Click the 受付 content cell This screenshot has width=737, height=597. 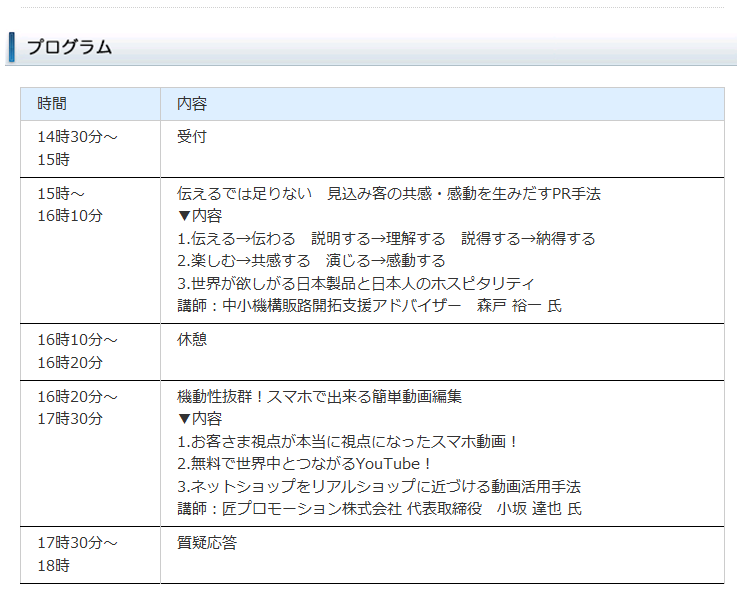point(442,149)
